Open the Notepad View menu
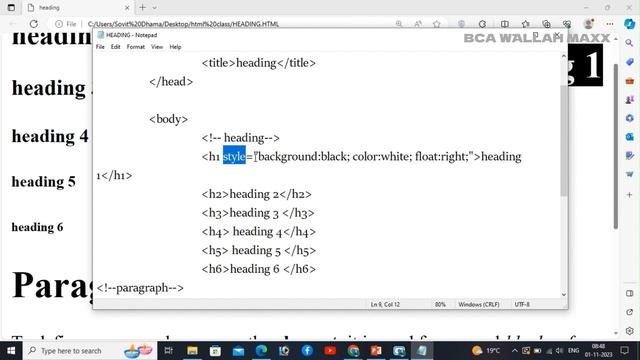The width and height of the screenshot is (640, 360). point(157,47)
